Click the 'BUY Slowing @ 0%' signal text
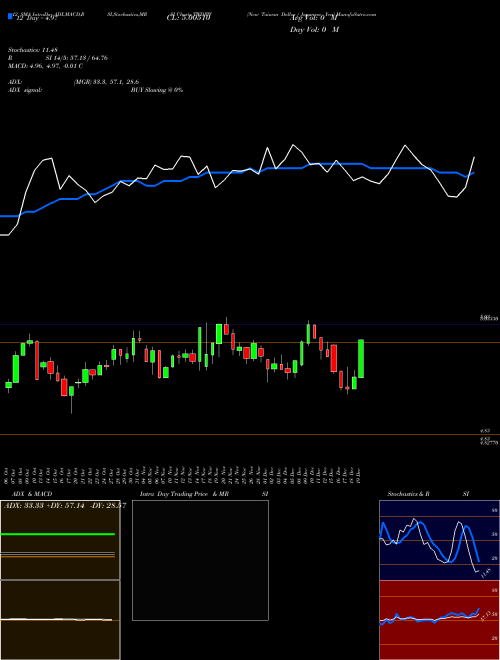Image resolution: width=500 pixels, height=660 pixels. 157,90
